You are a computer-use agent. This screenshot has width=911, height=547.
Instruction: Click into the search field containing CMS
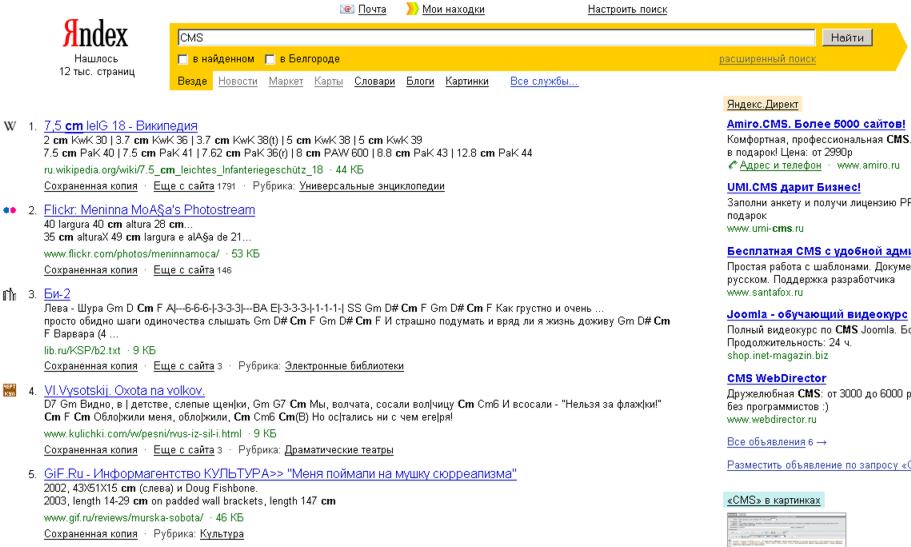pos(495,38)
